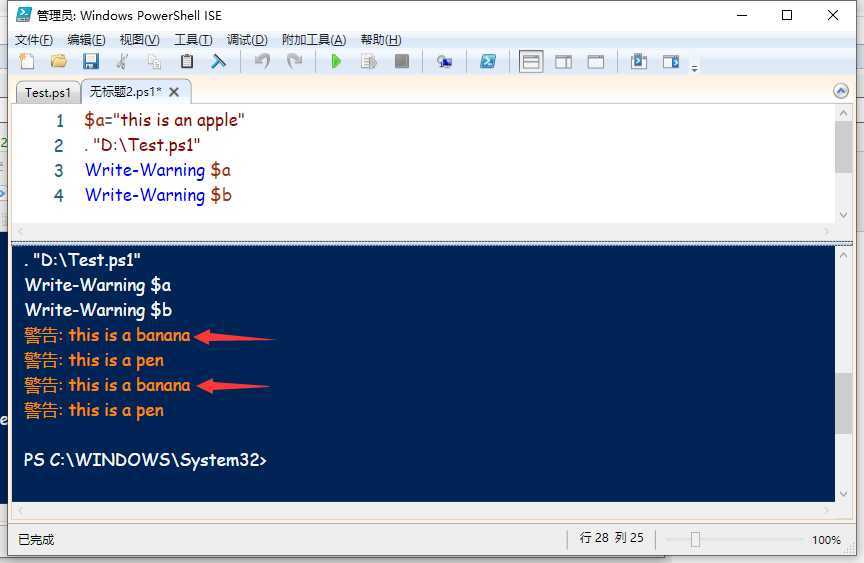Click the 已完成 status text
This screenshot has height=563, width=864.
point(36,539)
